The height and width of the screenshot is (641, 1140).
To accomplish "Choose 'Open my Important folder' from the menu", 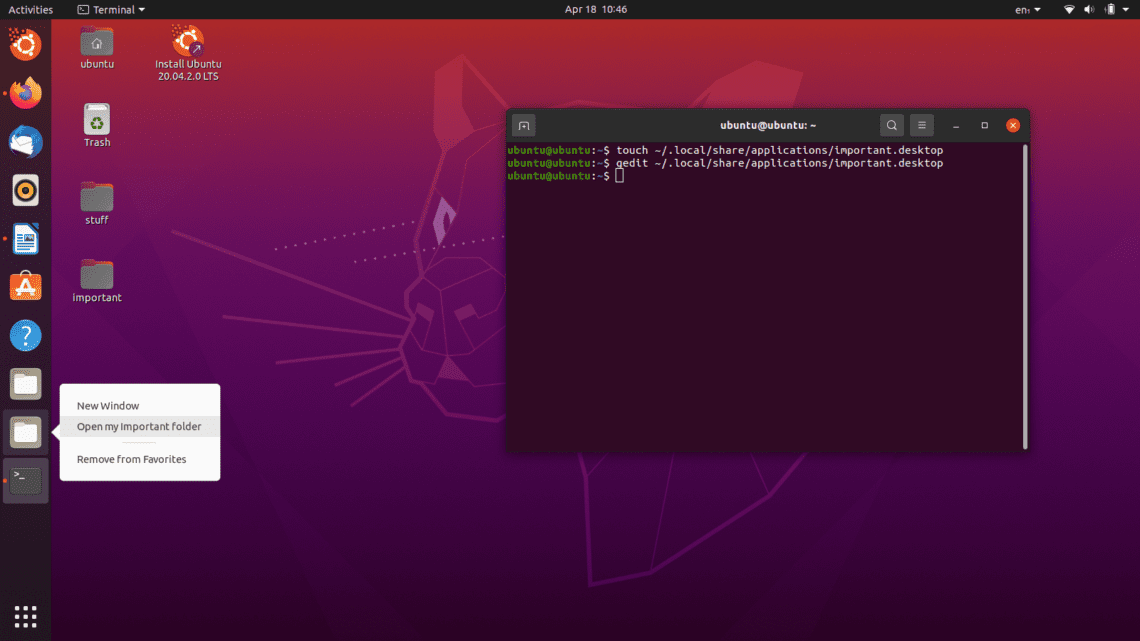I will 139,426.
